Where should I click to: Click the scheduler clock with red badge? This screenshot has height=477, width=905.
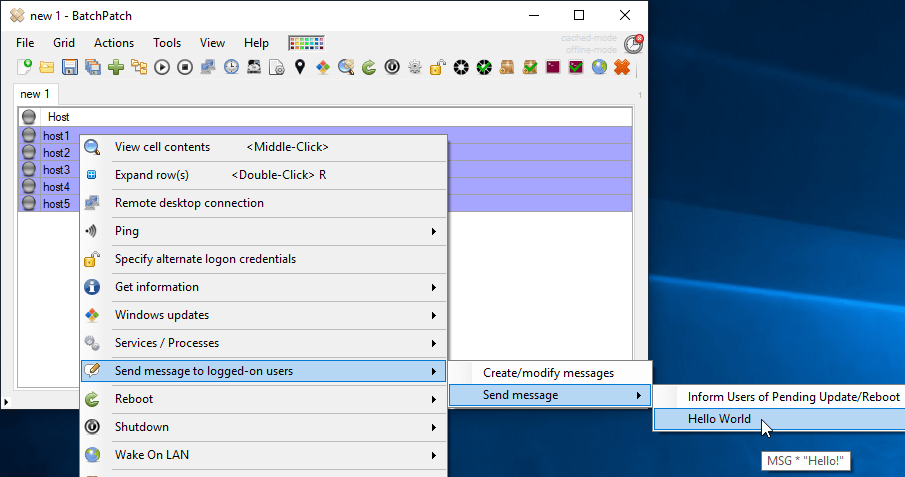(x=634, y=44)
